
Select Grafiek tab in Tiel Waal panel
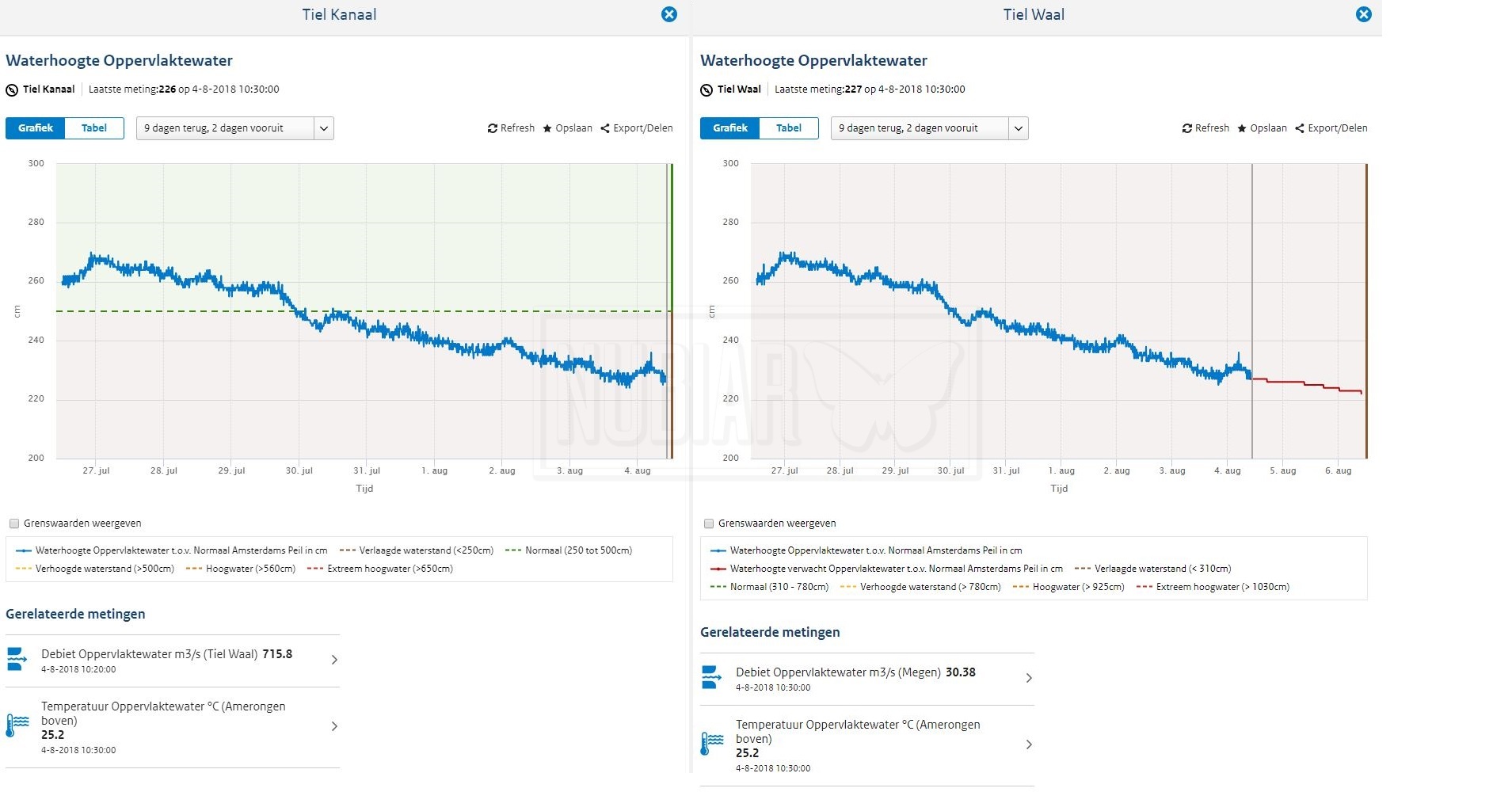730,128
